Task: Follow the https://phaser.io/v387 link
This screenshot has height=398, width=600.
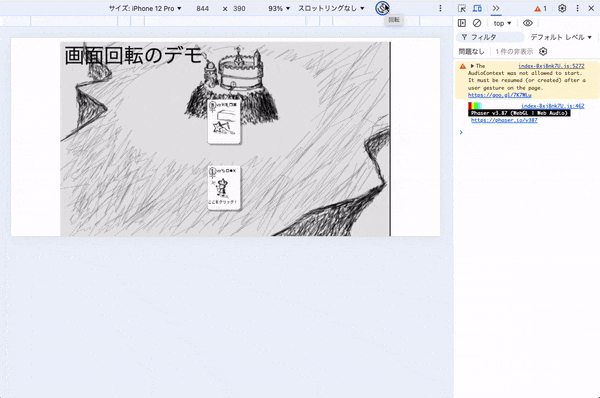Action: pyautogui.click(x=504, y=120)
